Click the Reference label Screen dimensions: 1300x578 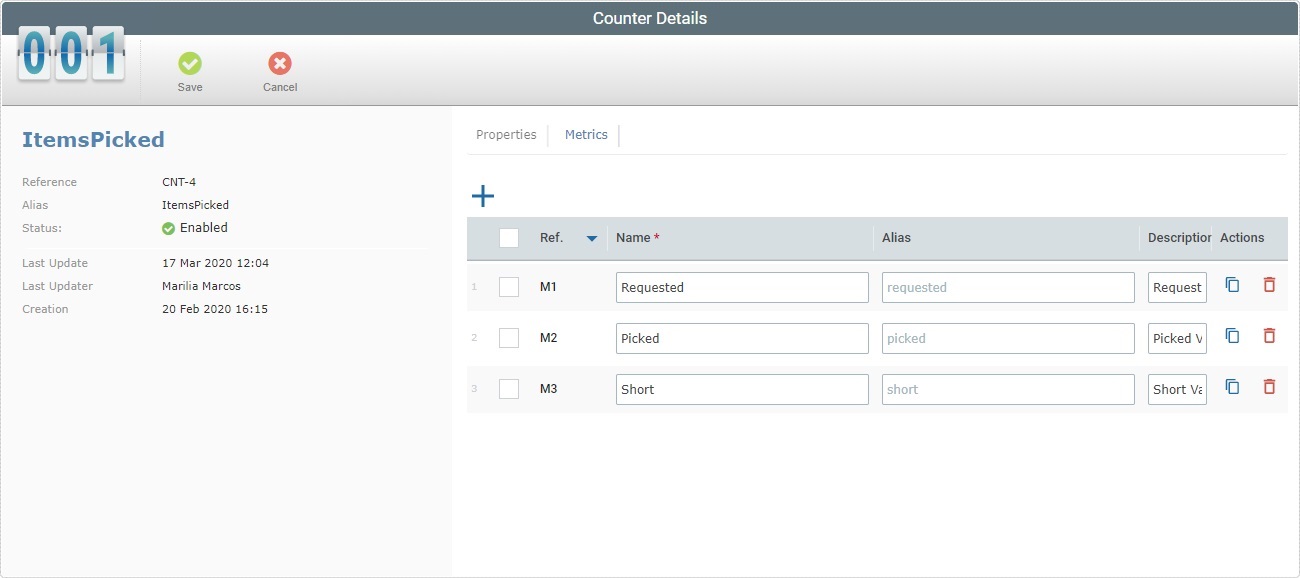click(49, 182)
